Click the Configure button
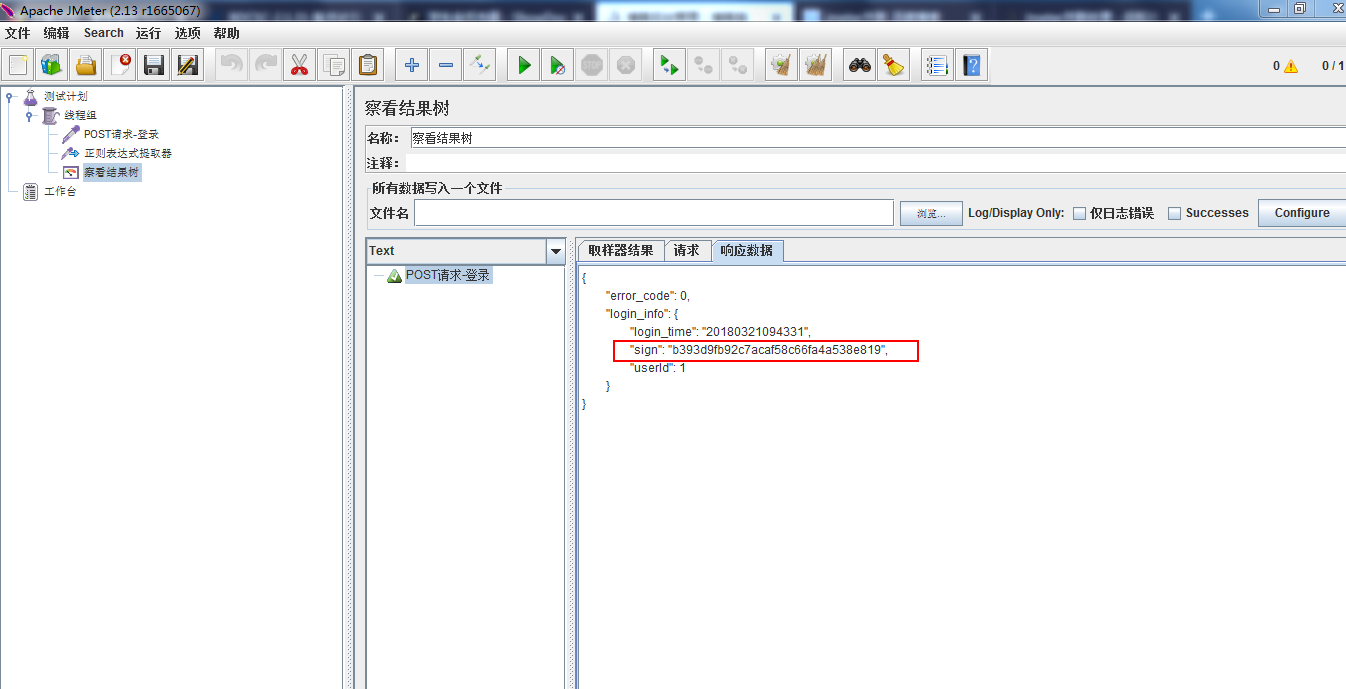 pyautogui.click(x=1302, y=213)
